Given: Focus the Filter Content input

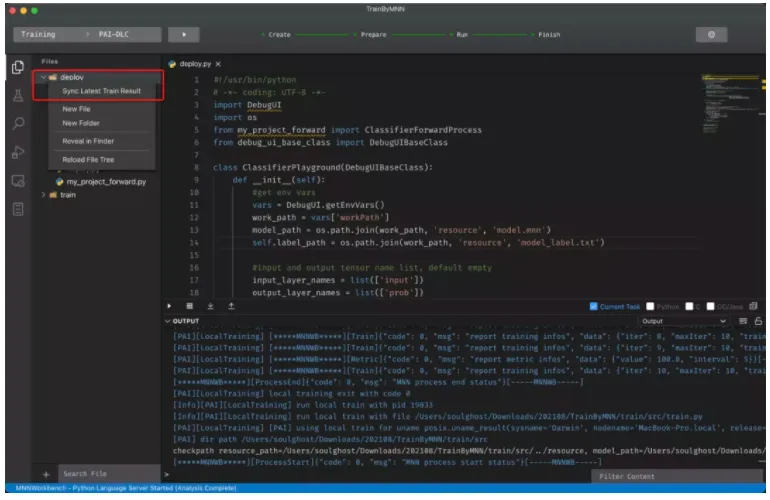Looking at the screenshot, I should click(x=678, y=476).
